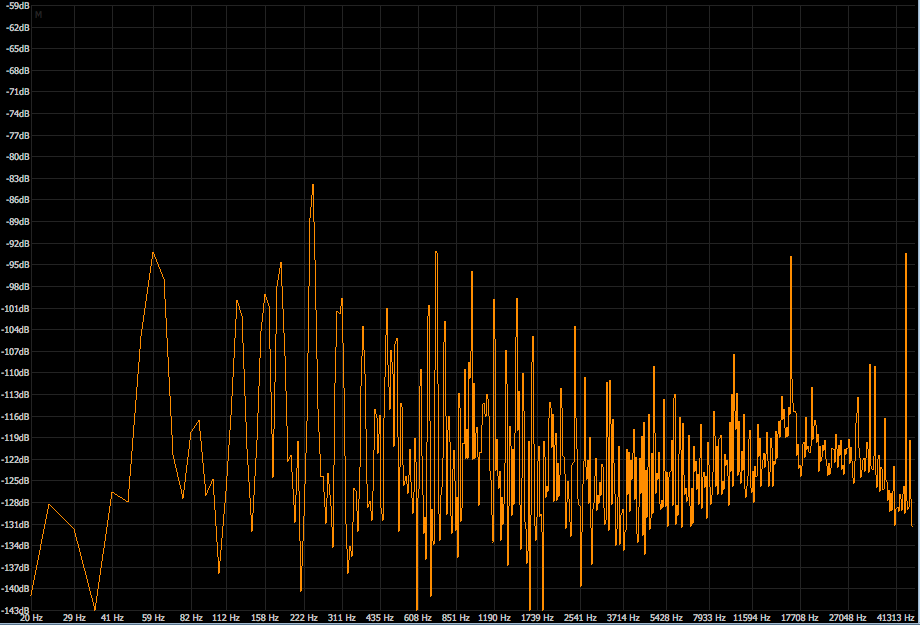The width and height of the screenshot is (920, 625).
Task: Click the -80dB label on the level axis
Action: click(17, 157)
